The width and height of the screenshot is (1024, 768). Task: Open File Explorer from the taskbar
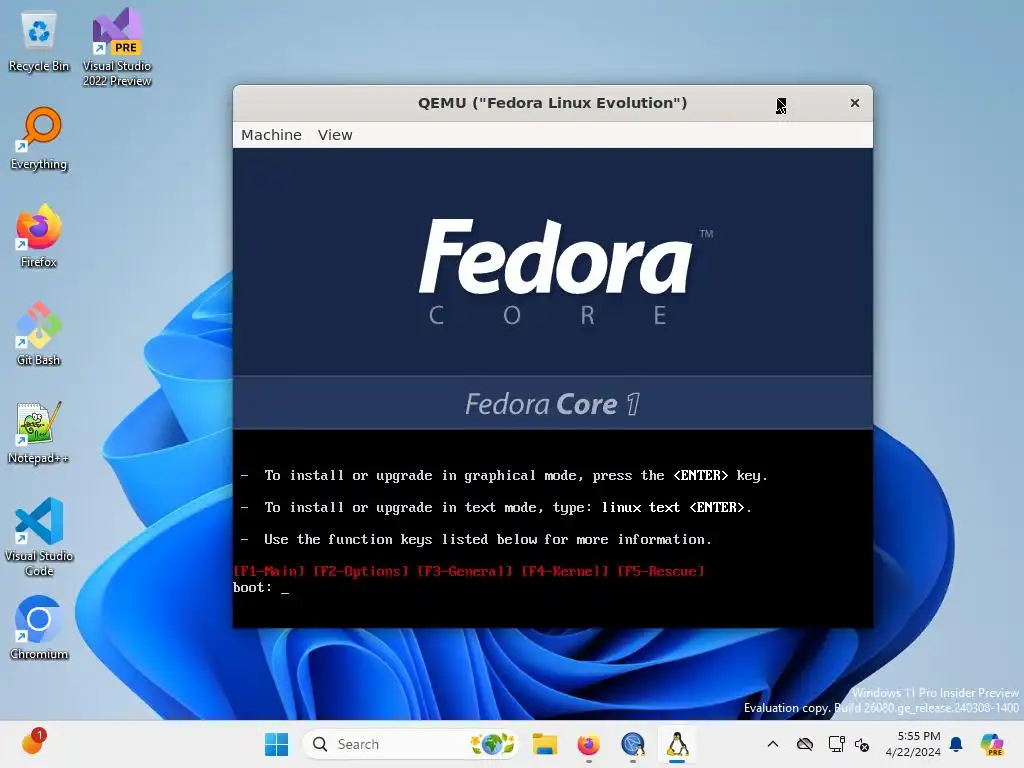click(545, 744)
